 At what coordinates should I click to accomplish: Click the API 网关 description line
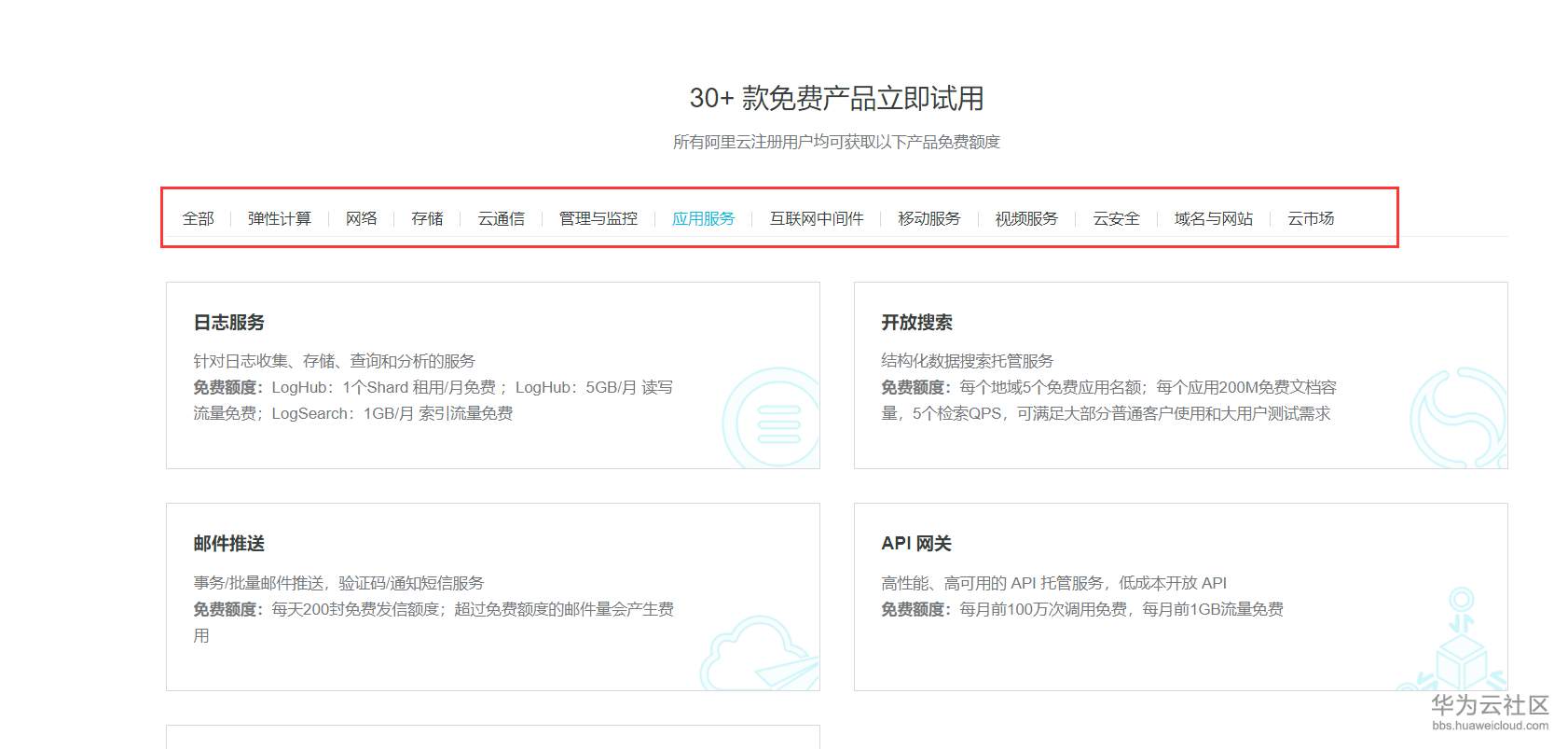(x=1054, y=583)
